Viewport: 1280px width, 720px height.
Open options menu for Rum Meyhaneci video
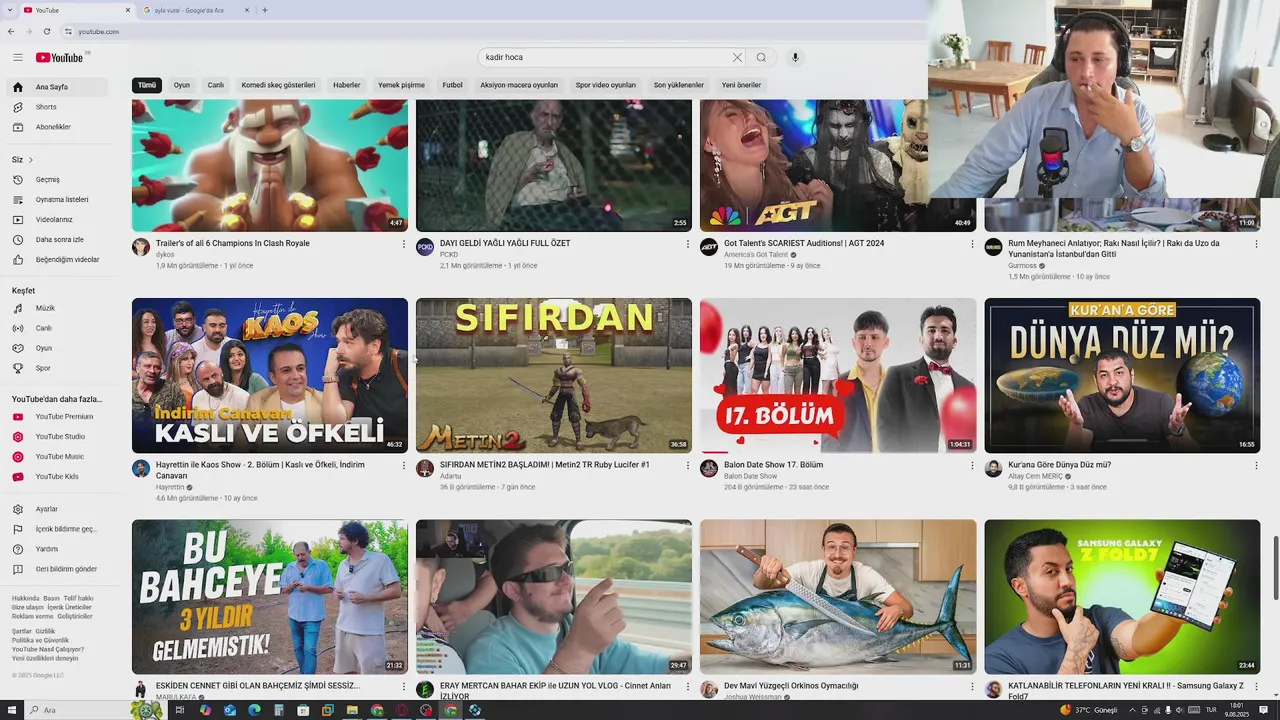point(1256,244)
